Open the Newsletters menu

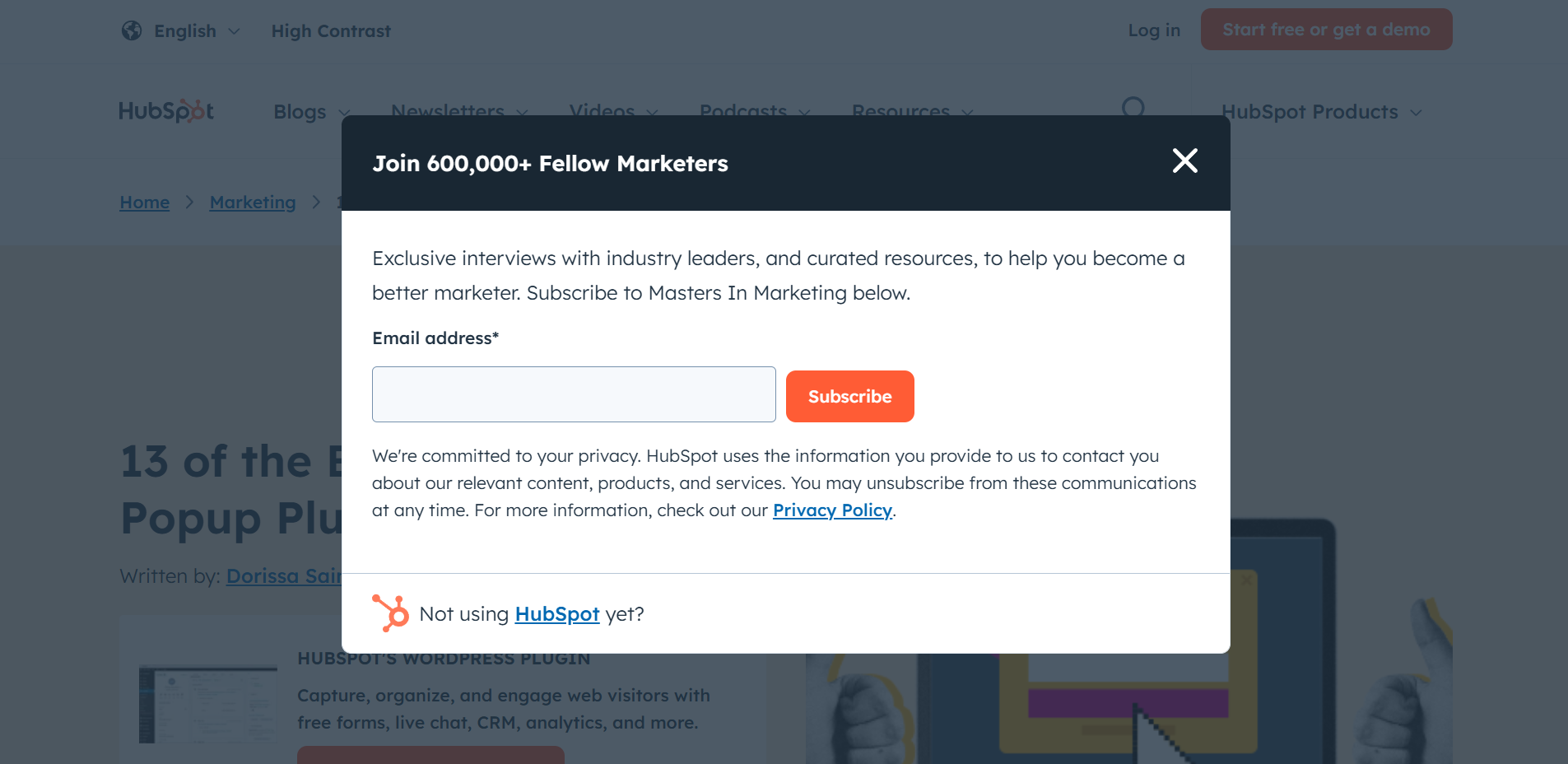[458, 110]
